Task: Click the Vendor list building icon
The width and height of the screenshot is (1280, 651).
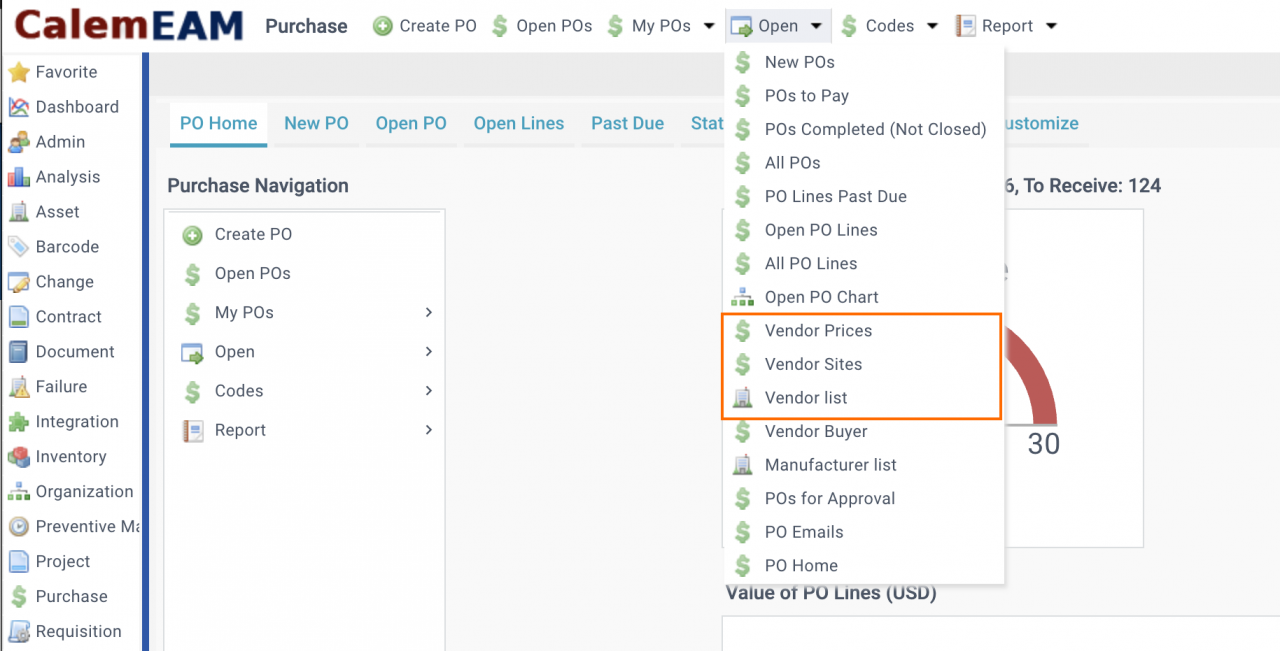Action: tap(742, 398)
